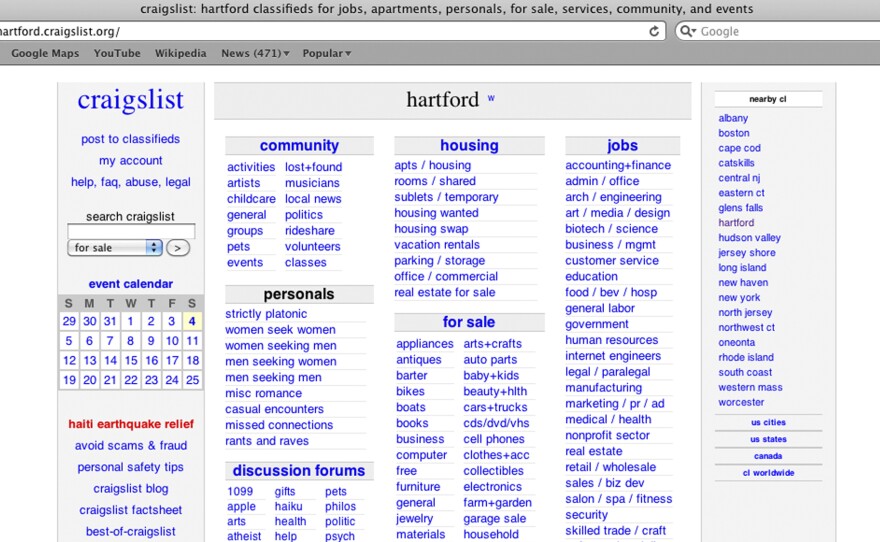Open the 'for sale' category dropdown

point(116,247)
